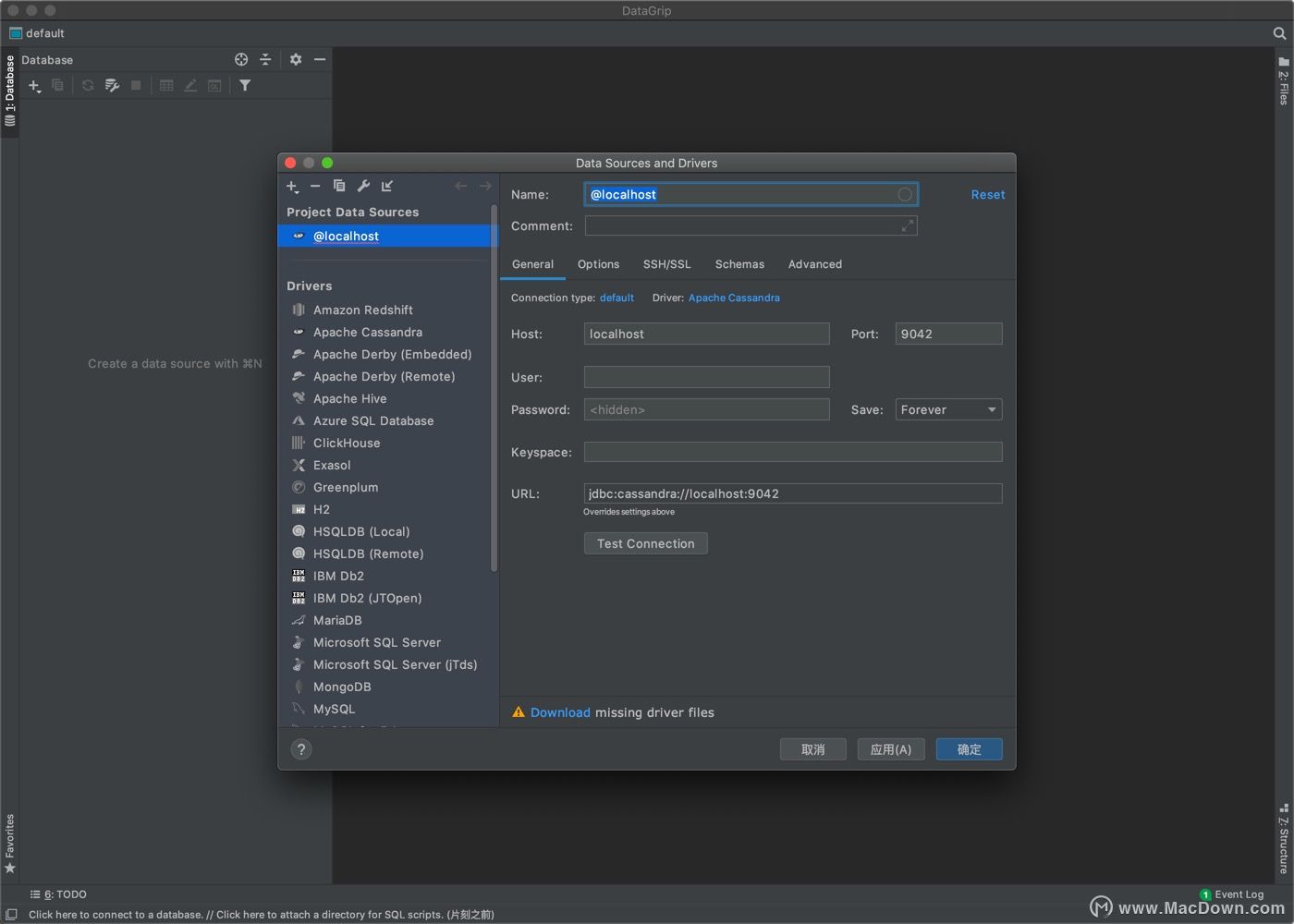Click the warning triangle icon near Download
1294x924 pixels.
pyautogui.click(x=519, y=712)
